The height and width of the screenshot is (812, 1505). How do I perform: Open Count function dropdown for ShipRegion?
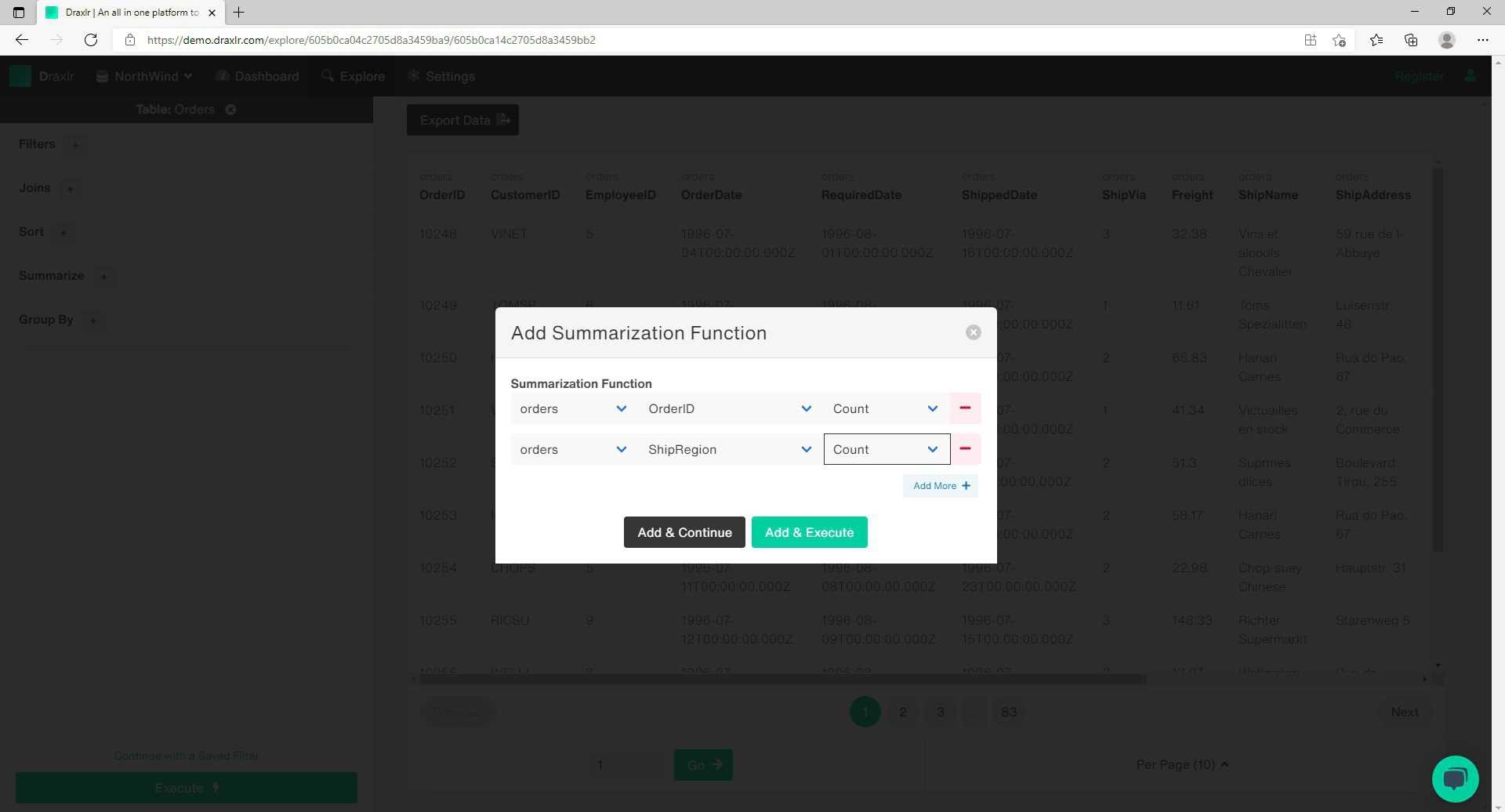click(887, 449)
